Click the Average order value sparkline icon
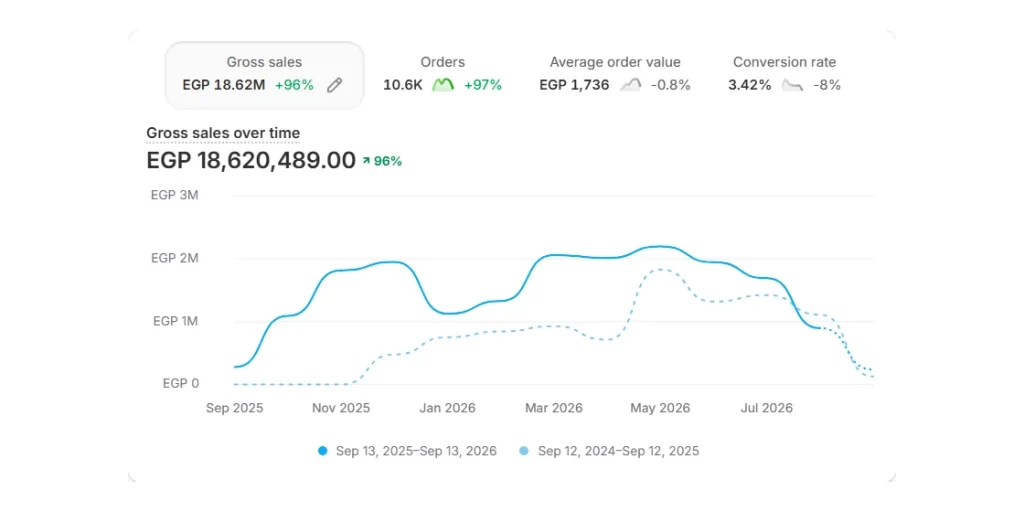The width and height of the screenshot is (1024, 512). click(x=630, y=85)
